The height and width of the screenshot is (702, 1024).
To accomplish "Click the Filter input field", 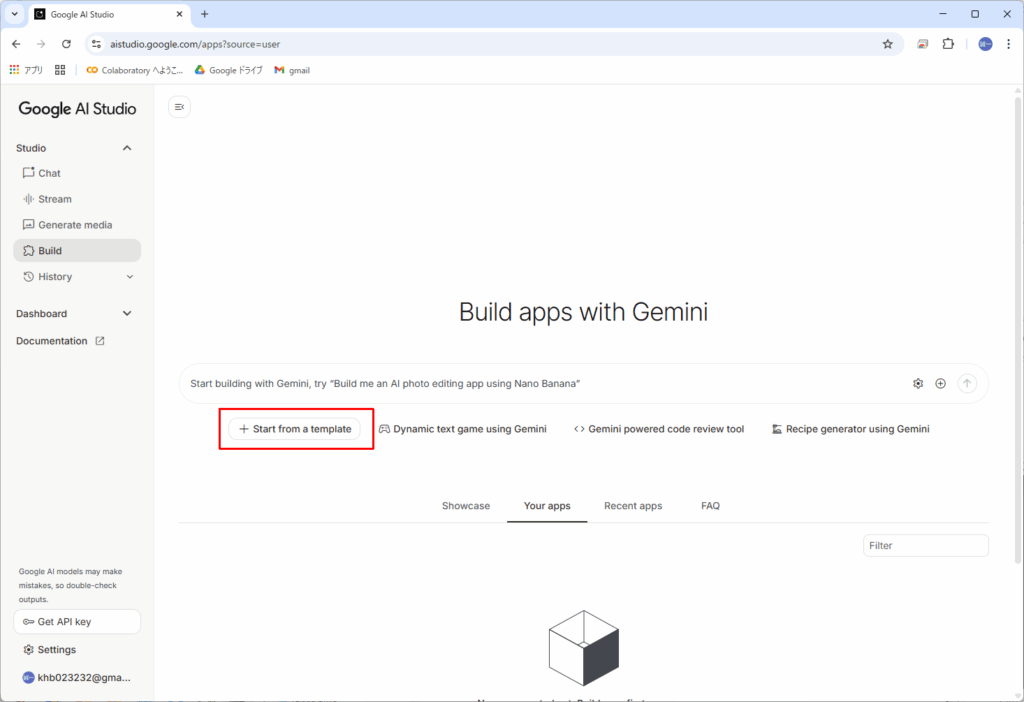I will (x=926, y=546).
